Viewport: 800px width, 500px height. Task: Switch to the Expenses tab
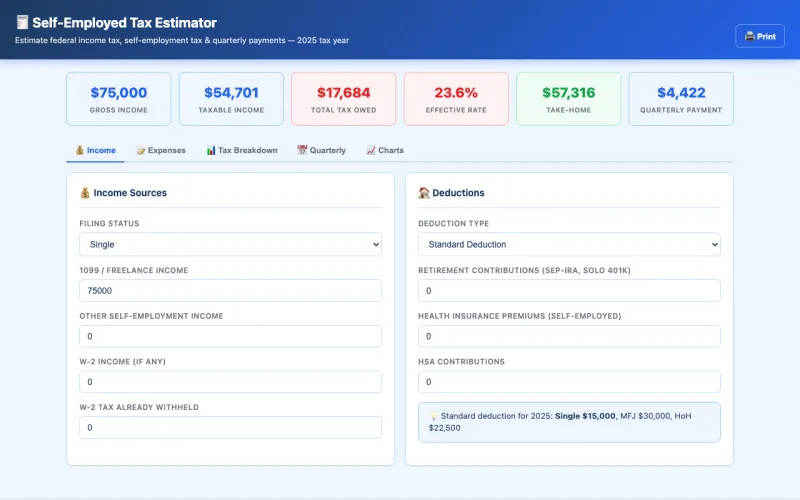(161, 150)
